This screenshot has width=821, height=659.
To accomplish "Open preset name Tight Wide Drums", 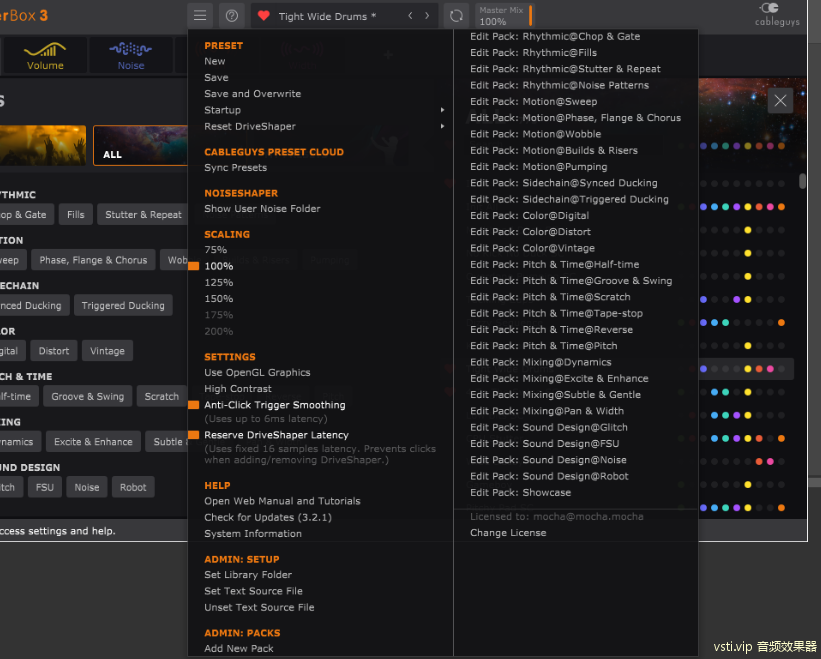I will click(327, 16).
